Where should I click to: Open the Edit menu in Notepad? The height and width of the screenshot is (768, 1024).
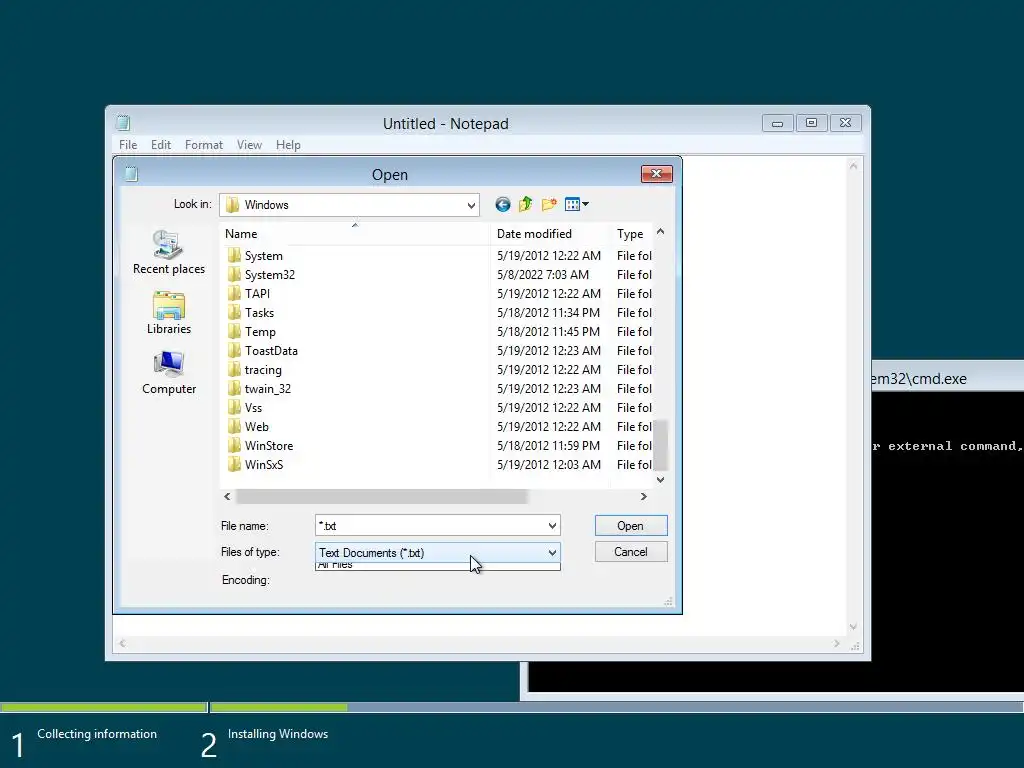161,144
